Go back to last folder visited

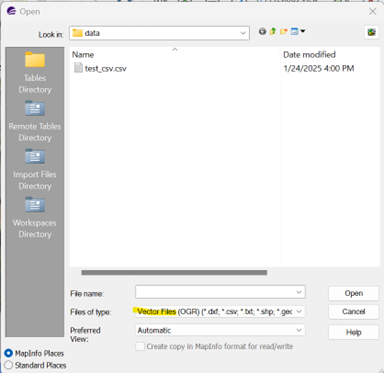tap(262, 31)
